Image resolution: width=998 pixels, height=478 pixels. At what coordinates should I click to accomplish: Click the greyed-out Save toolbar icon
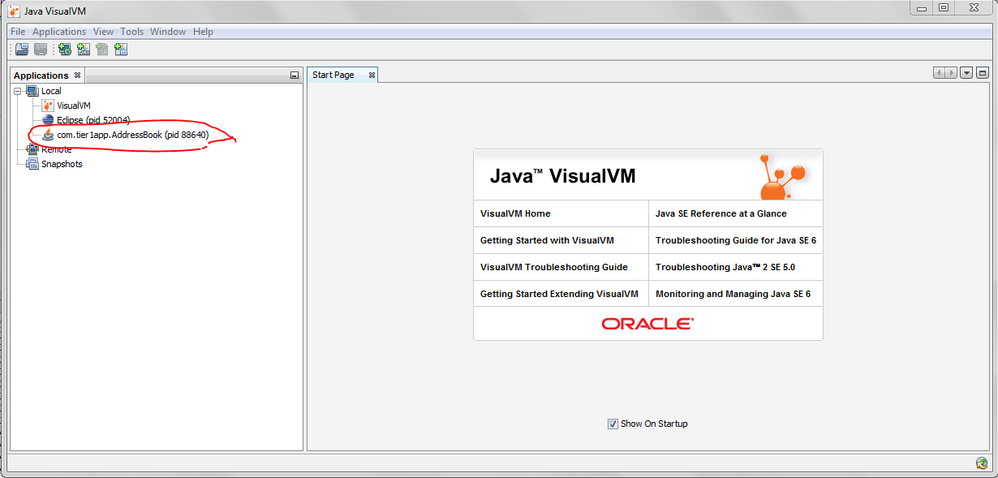click(x=41, y=49)
